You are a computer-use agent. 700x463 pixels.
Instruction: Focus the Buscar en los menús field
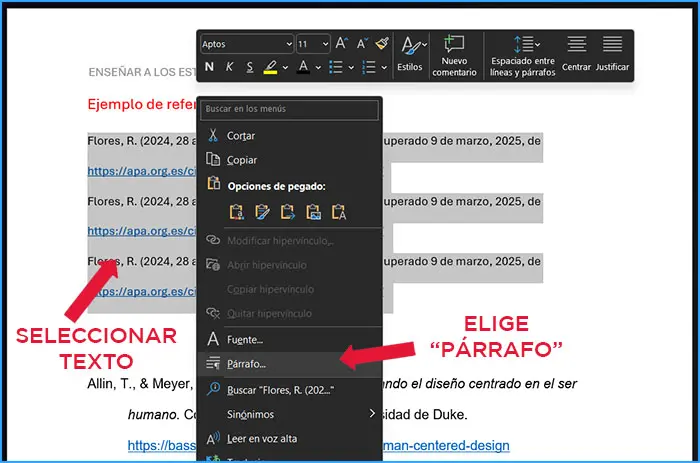click(x=289, y=109)
